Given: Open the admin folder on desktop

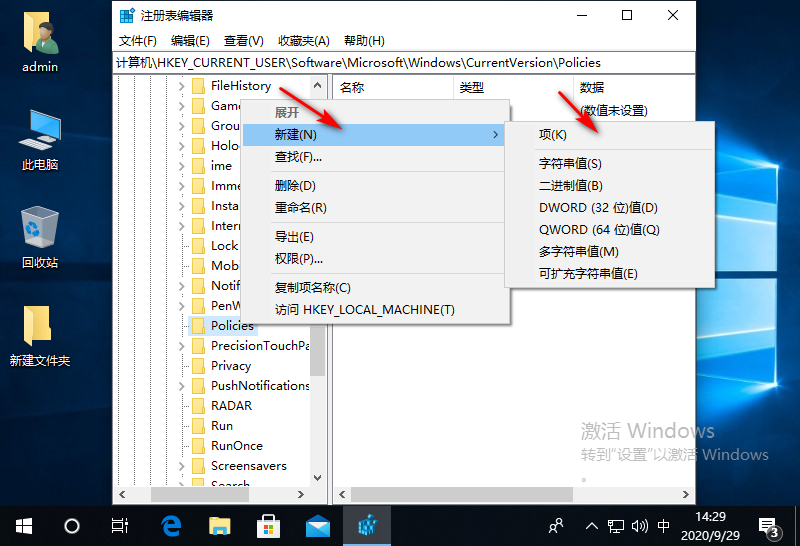Looking at the screenshot, I should 40,43.
